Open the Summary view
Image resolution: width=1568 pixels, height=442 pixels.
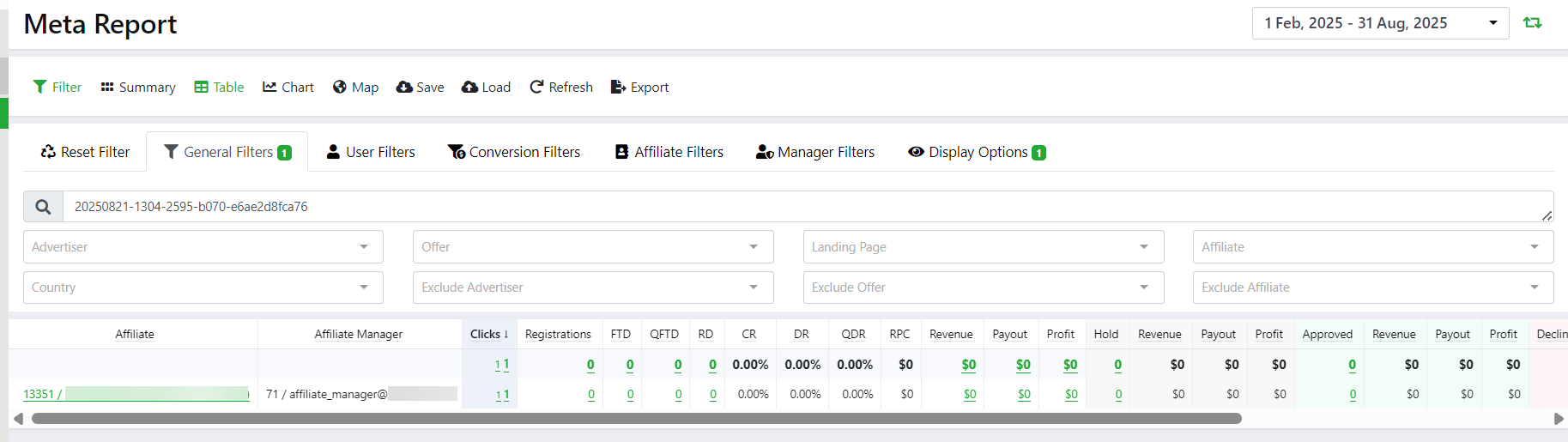point(138,87)
